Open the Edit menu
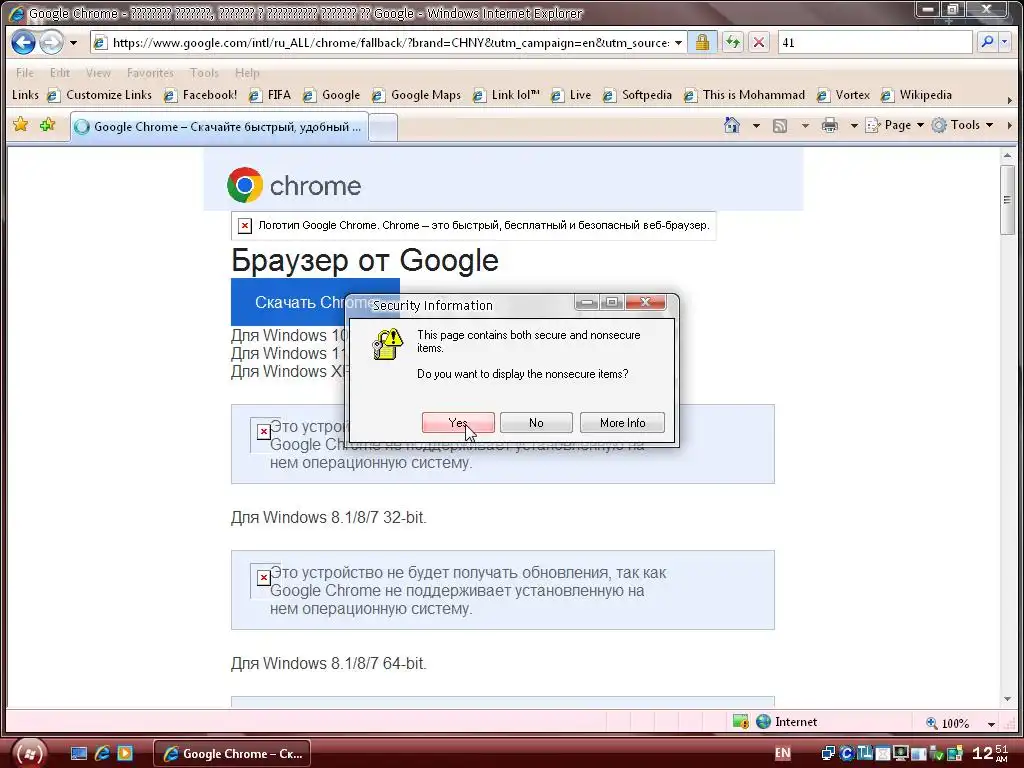Viewport: 1024px width, 768px height. pyautogui.click(x=59, y=72)
